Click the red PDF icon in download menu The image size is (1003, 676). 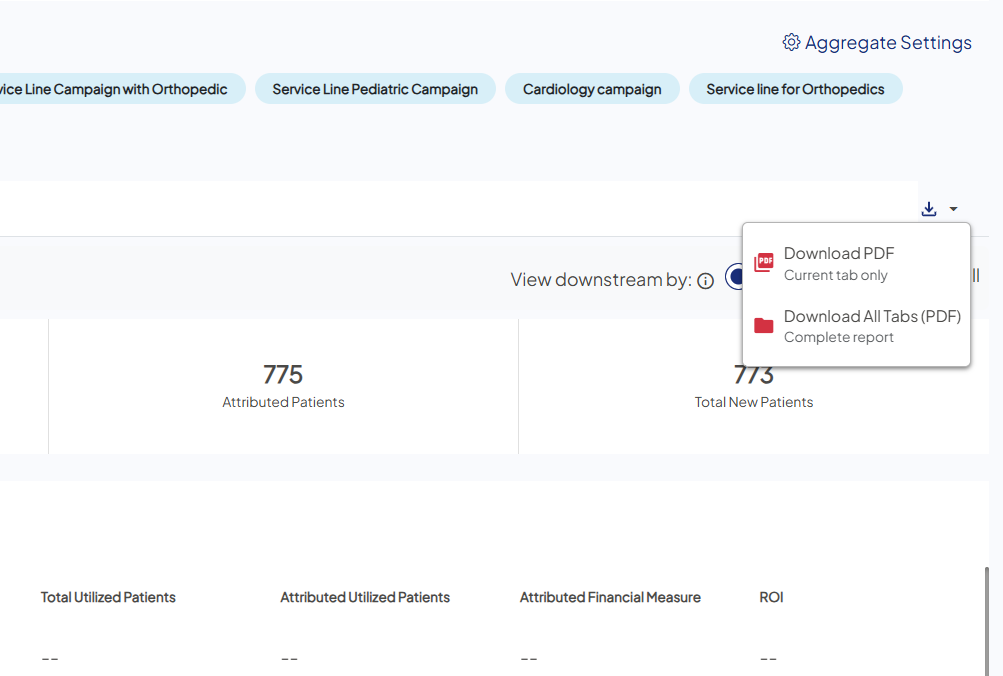click(763, 262)
